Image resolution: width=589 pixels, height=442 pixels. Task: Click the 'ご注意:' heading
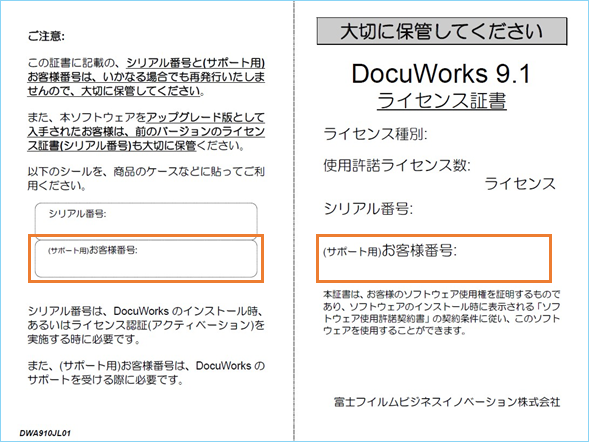click(x=46, y=36)
